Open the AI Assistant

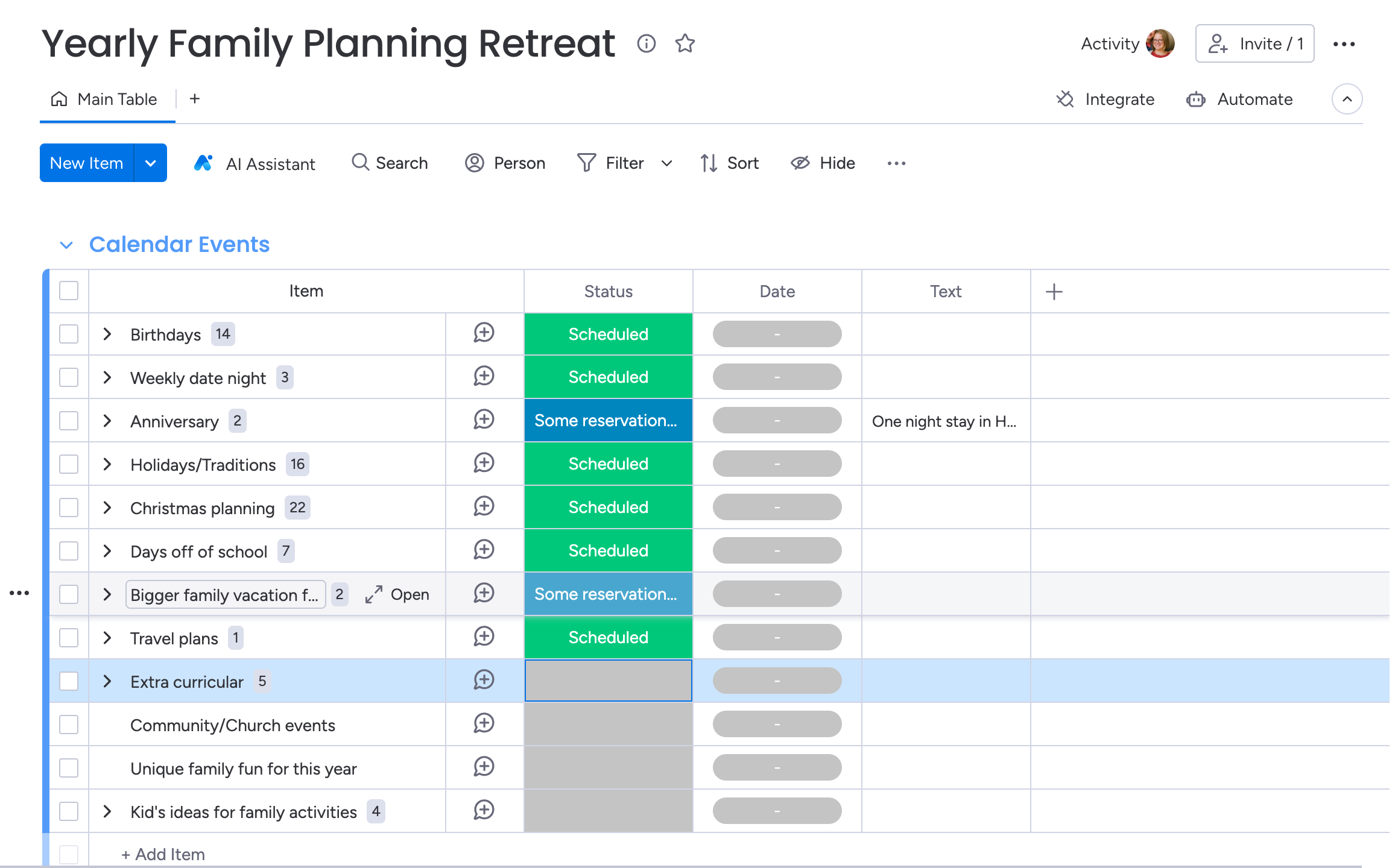[255, 163]
